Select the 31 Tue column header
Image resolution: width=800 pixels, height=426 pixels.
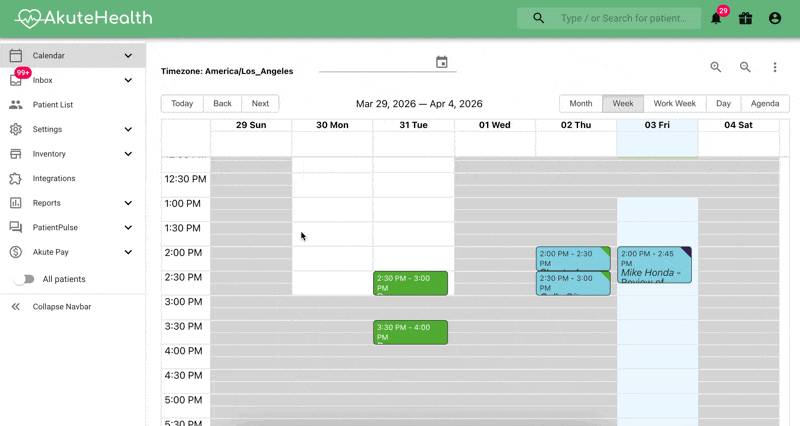click(x=413, y=125)
